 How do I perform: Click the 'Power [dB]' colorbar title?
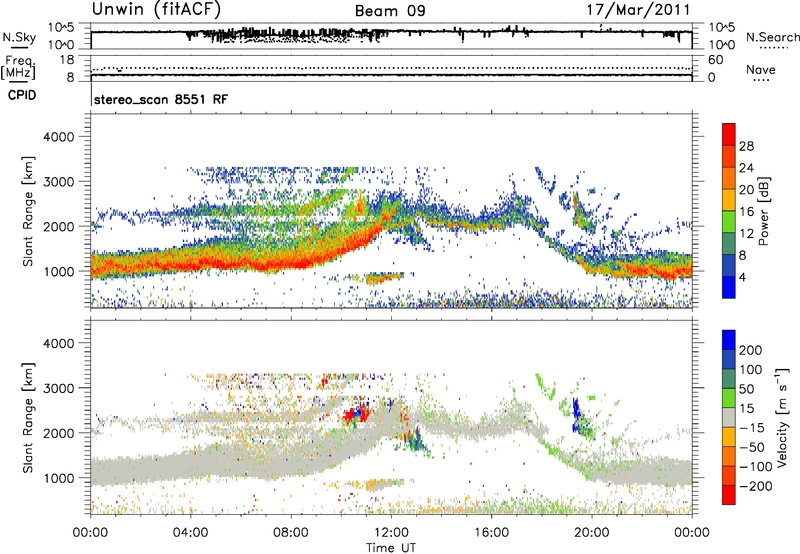[x=763, y=211]
